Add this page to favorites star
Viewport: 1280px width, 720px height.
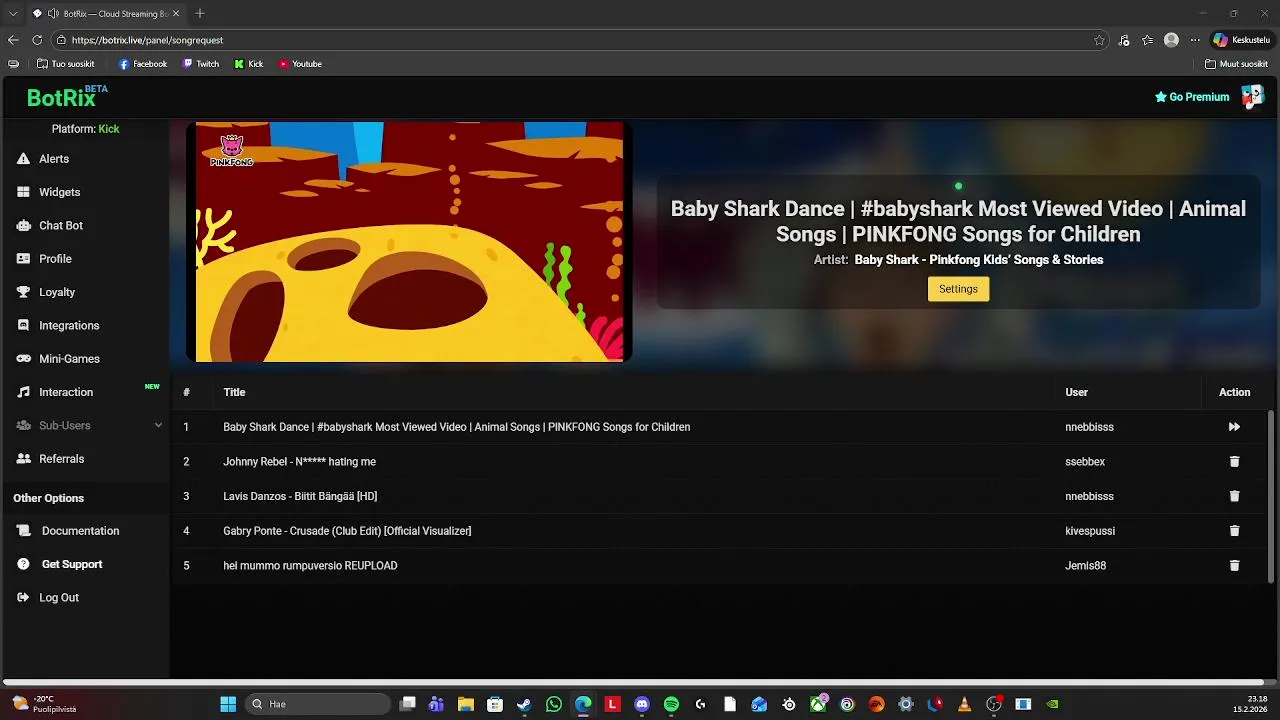pos(1099,40)
